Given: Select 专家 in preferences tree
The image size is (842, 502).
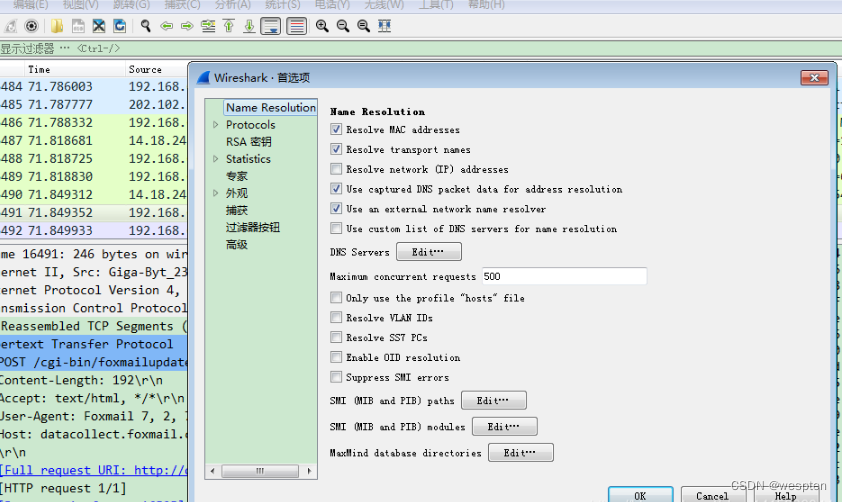Looking at the screenshot, I should coord(236,176).
